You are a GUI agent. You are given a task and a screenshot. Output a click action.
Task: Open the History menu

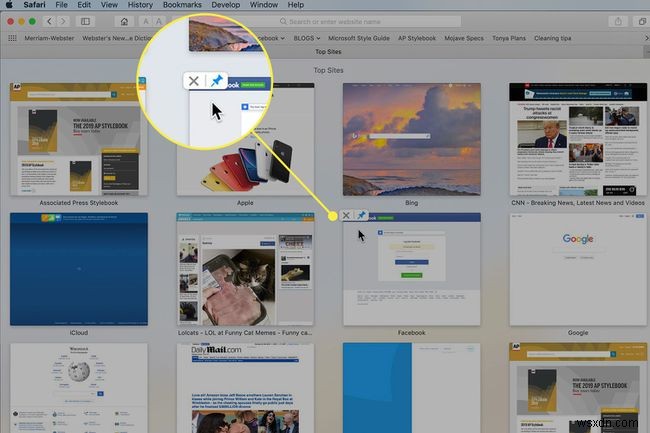point(140,5)
